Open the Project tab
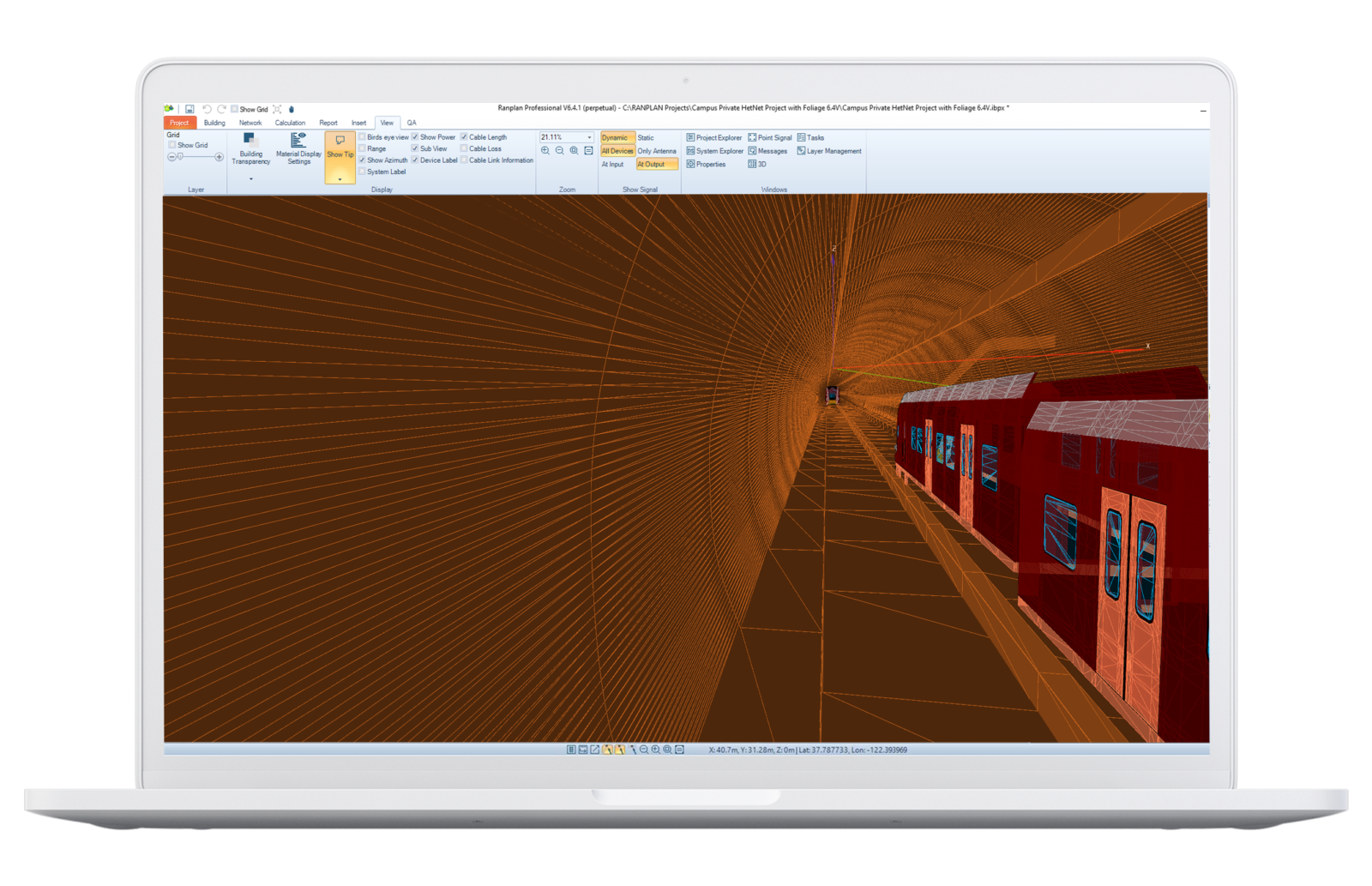The height and width of the screenshot is (886, 1372). click(x=179, y=123)
